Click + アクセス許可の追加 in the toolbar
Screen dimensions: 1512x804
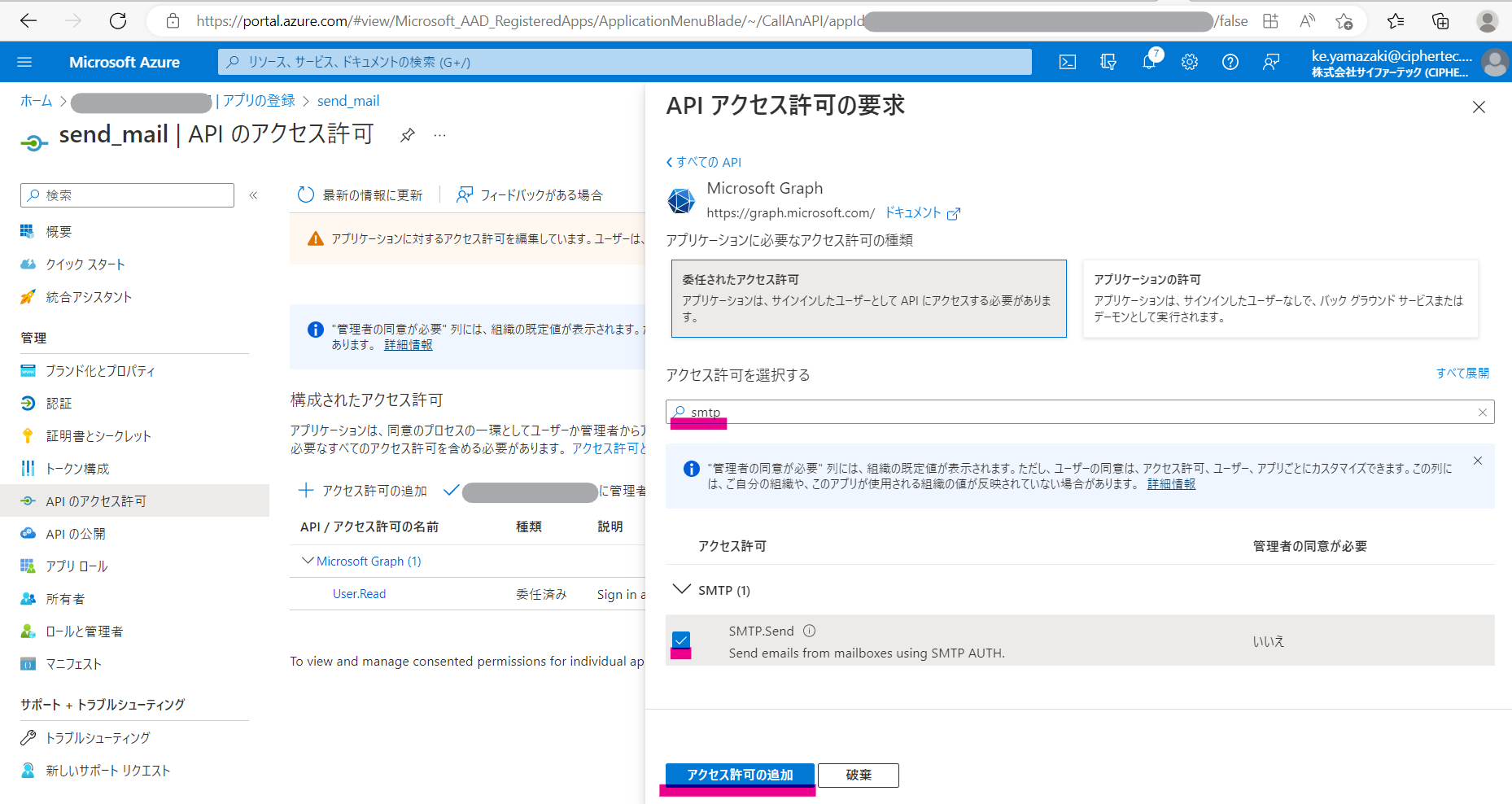[363, 491]
